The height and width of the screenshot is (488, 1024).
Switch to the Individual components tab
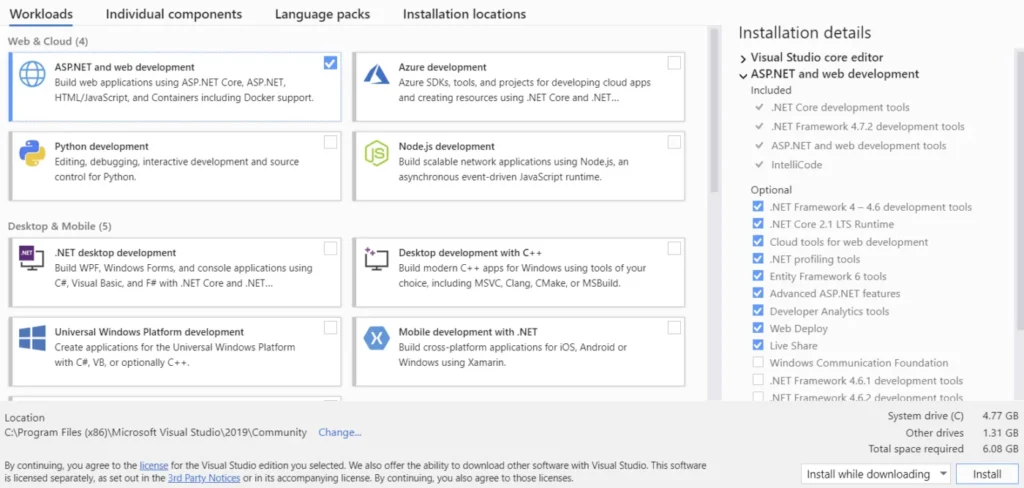click(x=174, y=14)
